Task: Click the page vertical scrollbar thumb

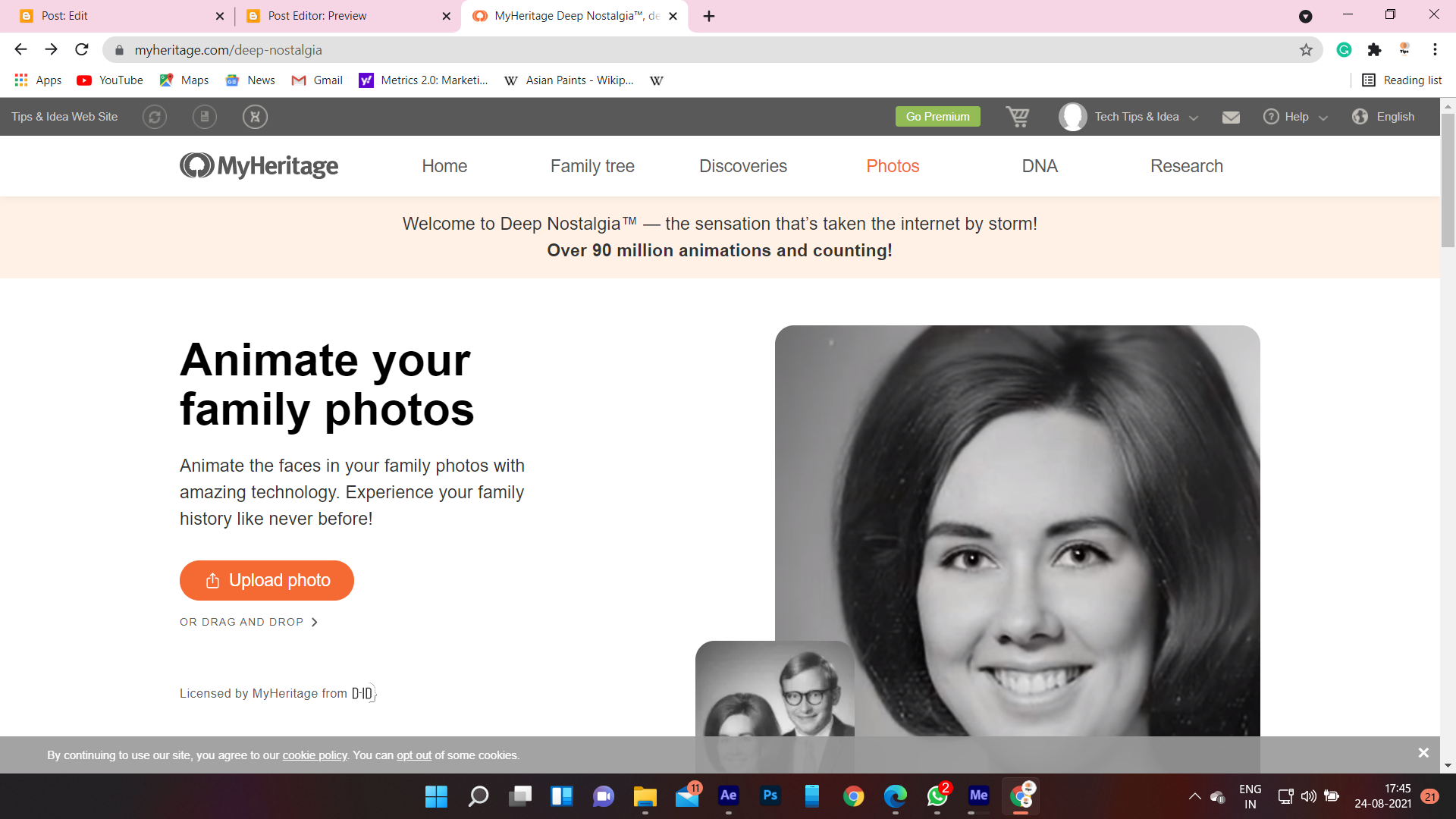Action: click(1448, 180)
